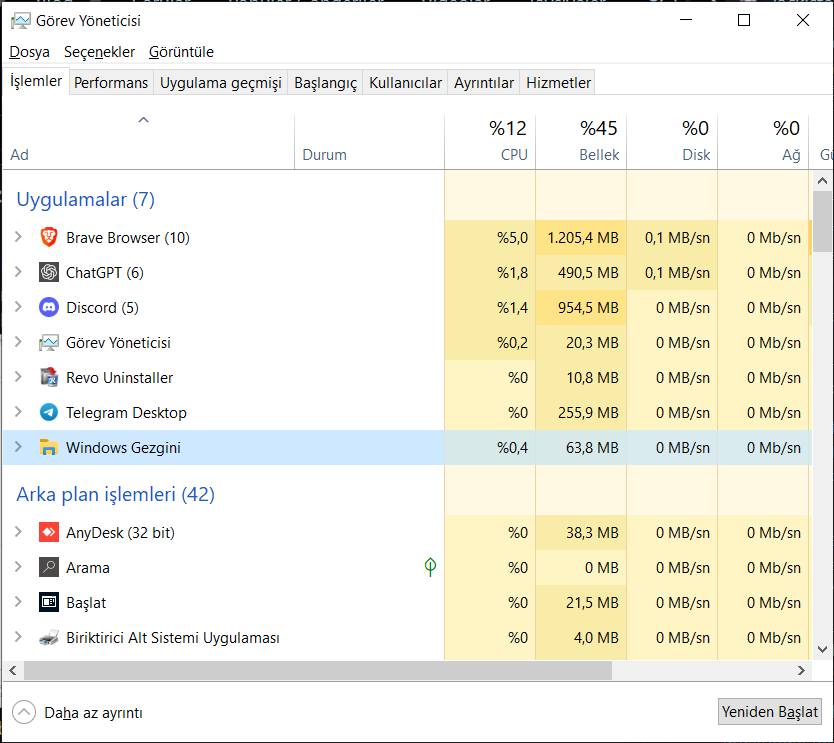Viewport: 834px width, 743px height.
Task: Maximize the Görev Yöneticisi window
Action: (x=744, y=20)
